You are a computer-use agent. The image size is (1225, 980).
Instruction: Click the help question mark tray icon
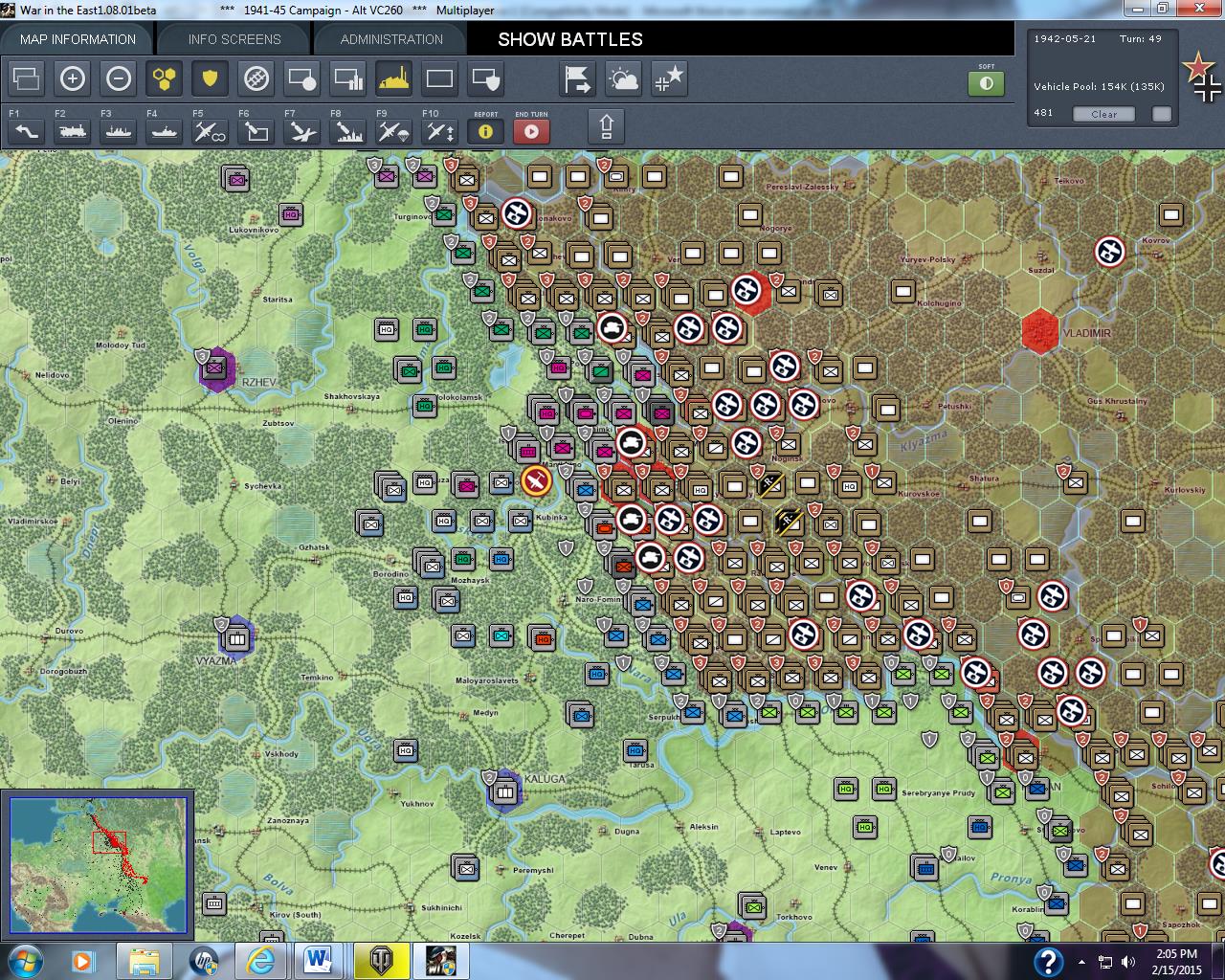[x=1048, y=961]
